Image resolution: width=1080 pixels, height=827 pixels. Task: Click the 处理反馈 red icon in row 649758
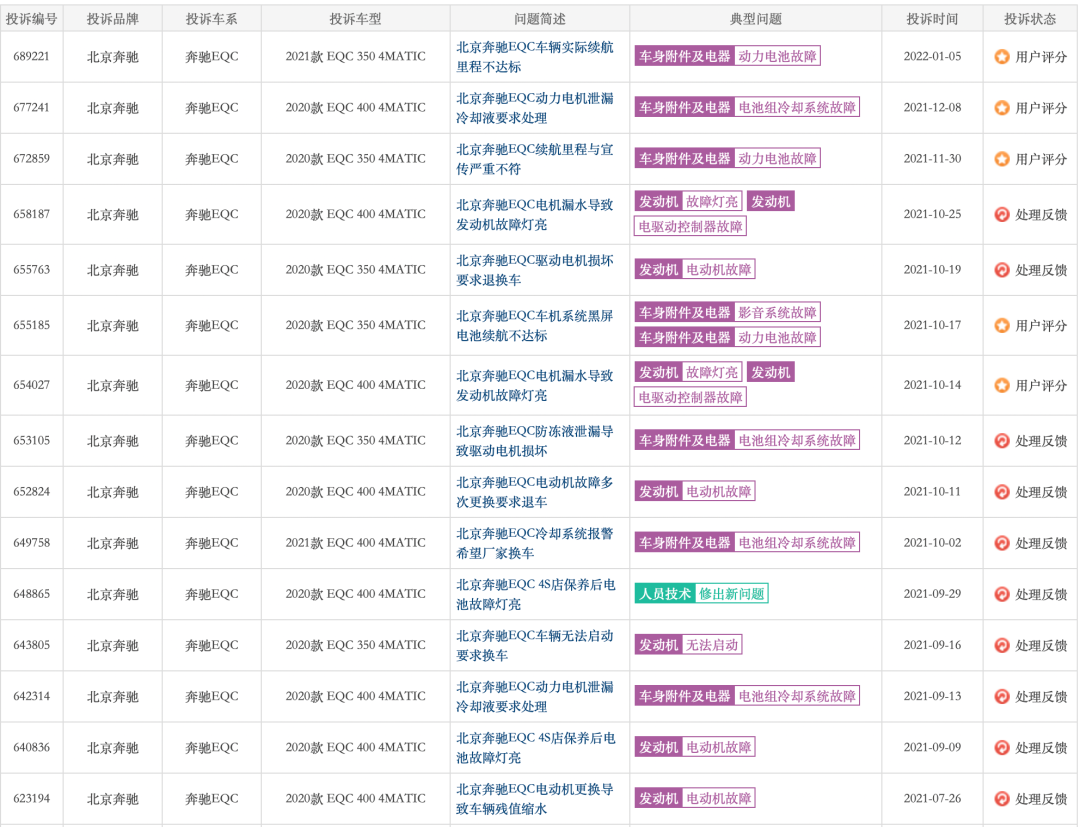click(1002, 543)
